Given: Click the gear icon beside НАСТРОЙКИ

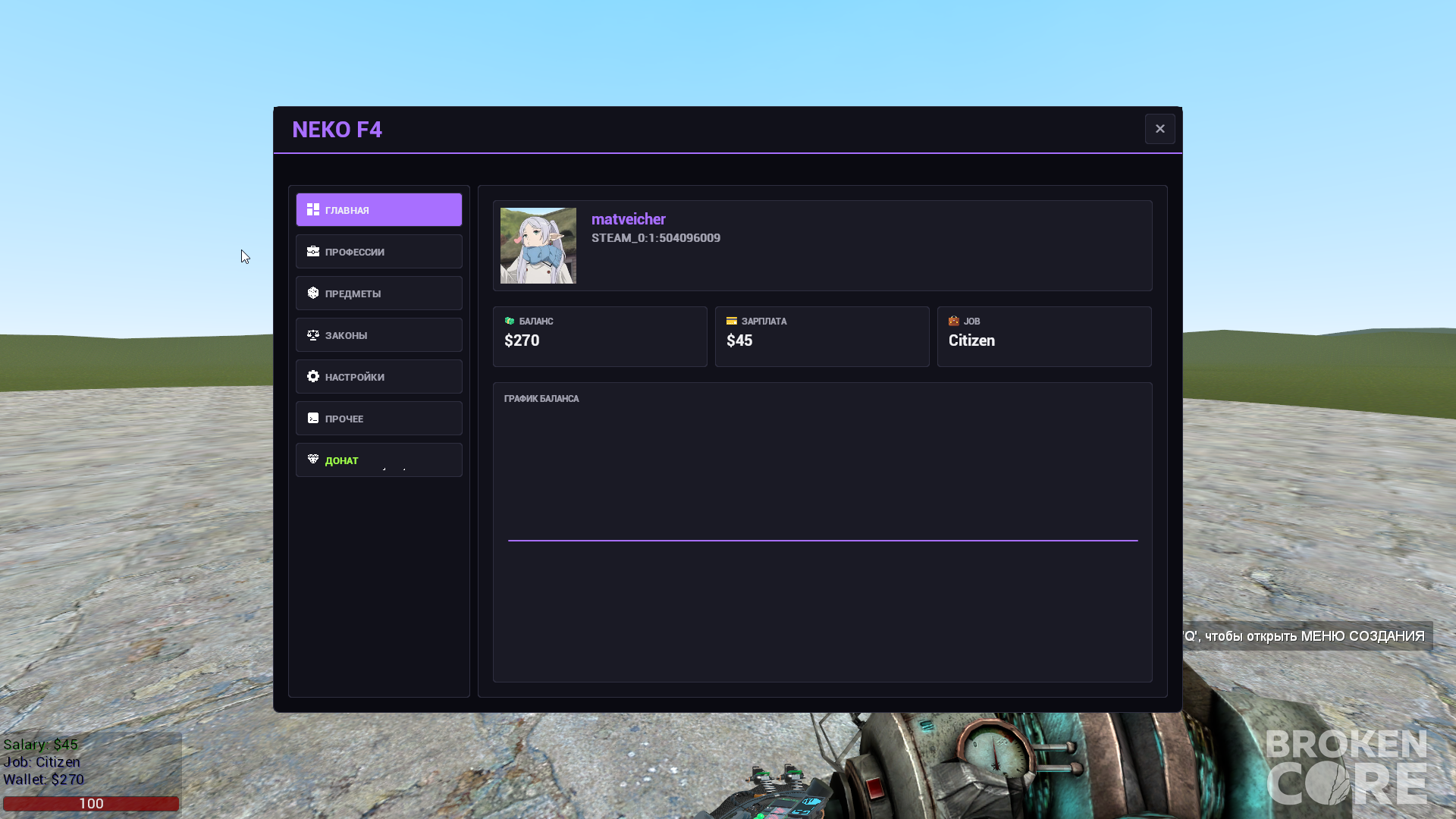Looking at the screenshot, I should click(313, 376).
